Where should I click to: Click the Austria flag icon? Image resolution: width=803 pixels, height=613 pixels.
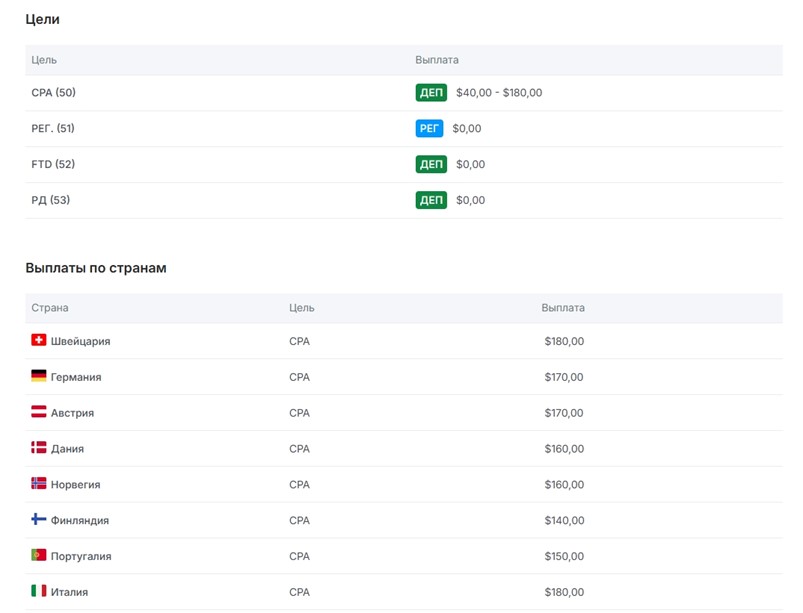39,412
